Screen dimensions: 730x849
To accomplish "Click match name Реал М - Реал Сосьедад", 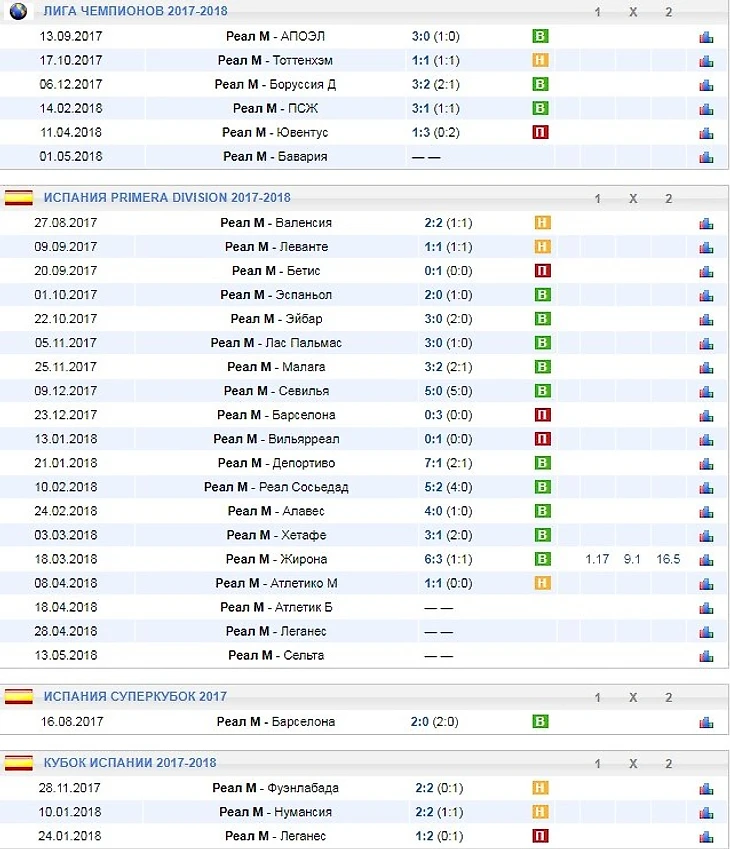I will [x=276, y=487].
